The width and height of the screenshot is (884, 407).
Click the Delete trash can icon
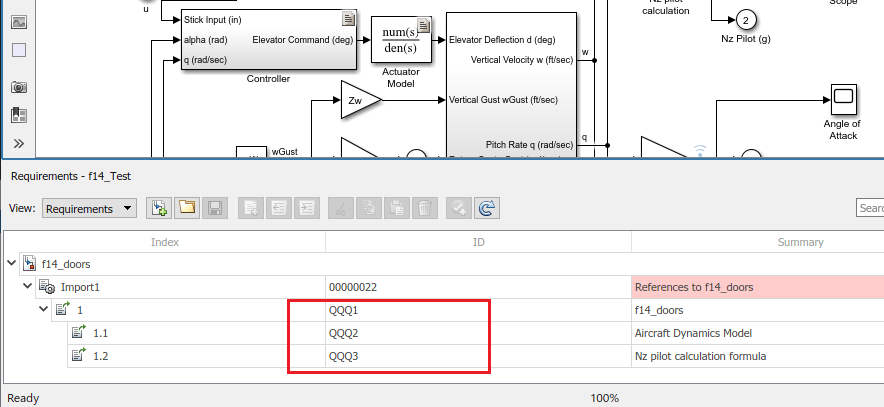click(x=425, y=209)
